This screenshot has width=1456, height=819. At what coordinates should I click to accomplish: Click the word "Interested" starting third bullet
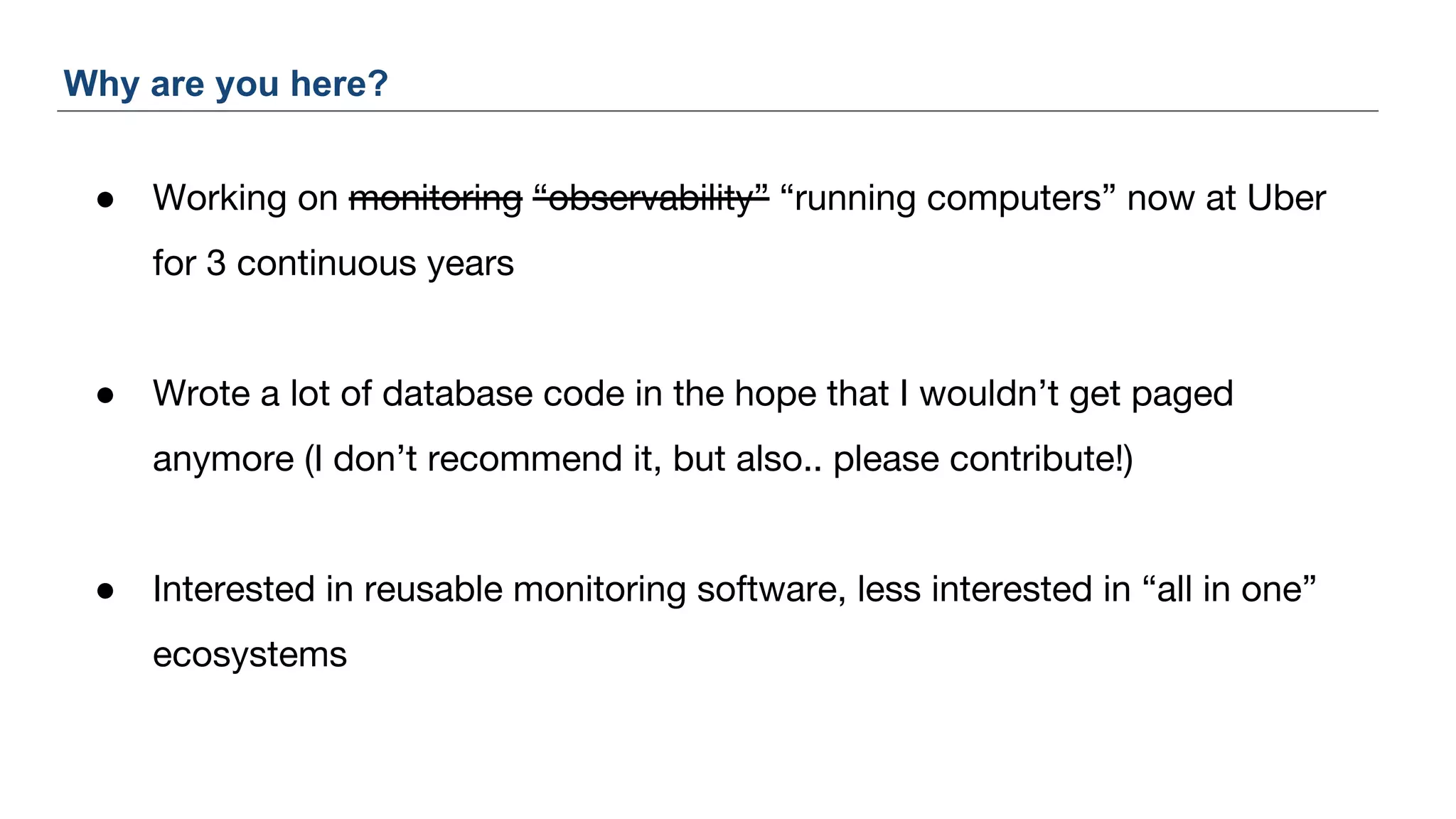point(234,589)
